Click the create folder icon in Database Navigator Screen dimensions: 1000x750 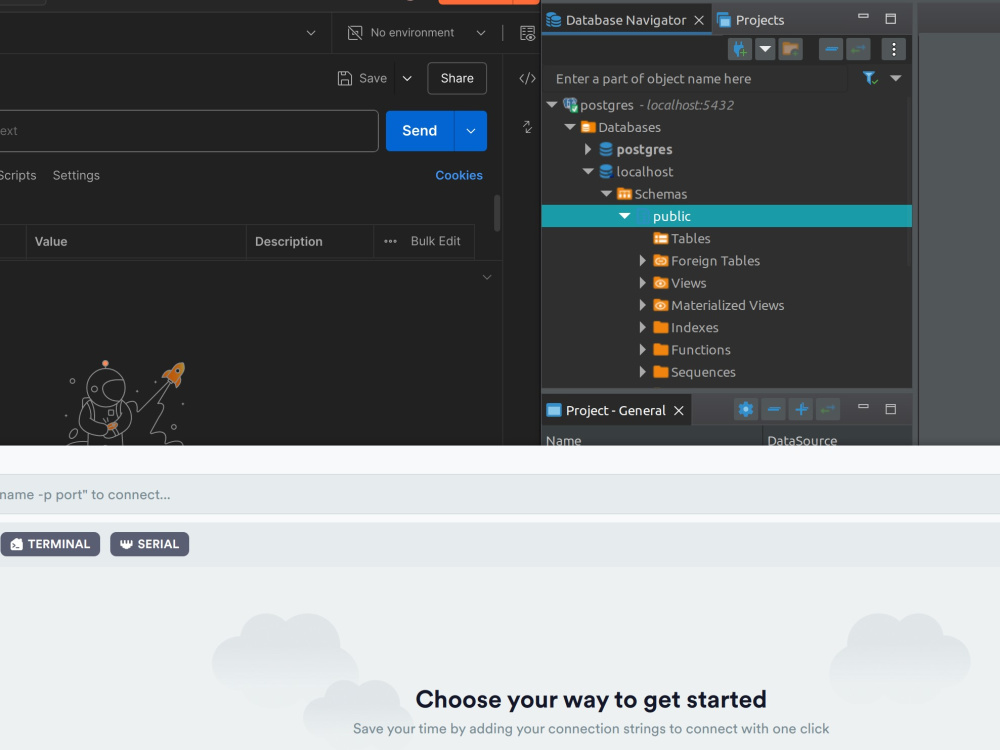click(791, 49)
